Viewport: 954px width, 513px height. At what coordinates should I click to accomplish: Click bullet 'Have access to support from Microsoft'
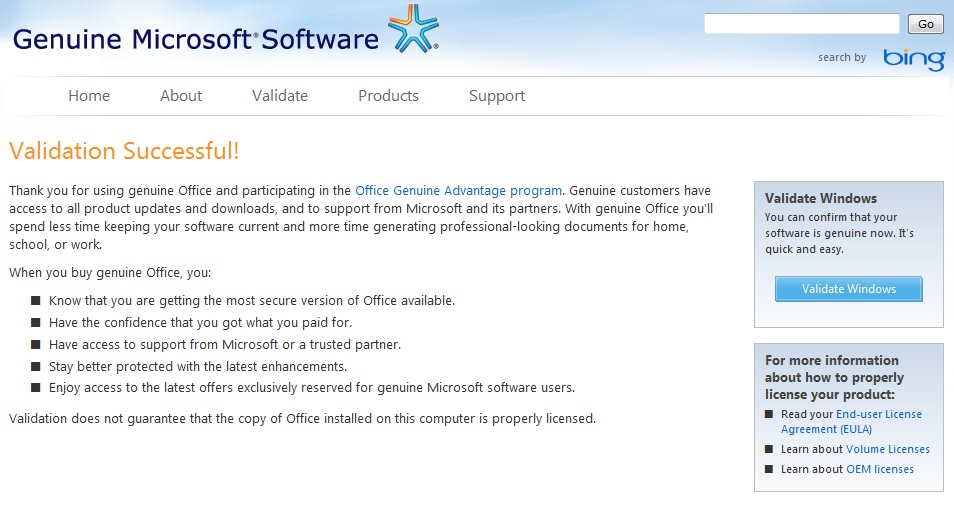(225, 344)
